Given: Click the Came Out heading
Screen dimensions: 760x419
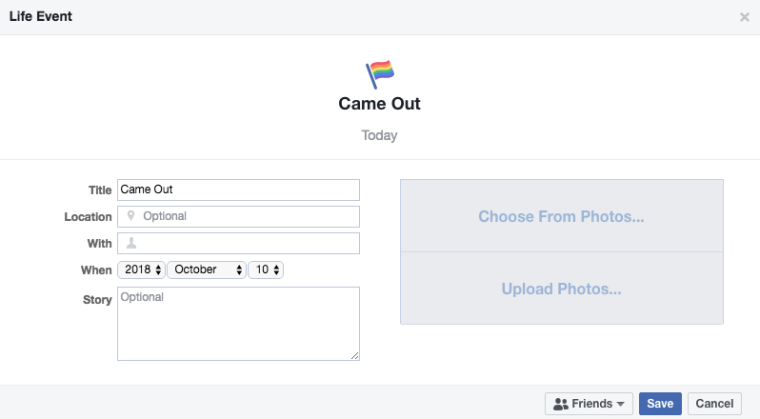Looking at the screenshot, I should click(380, 103).
